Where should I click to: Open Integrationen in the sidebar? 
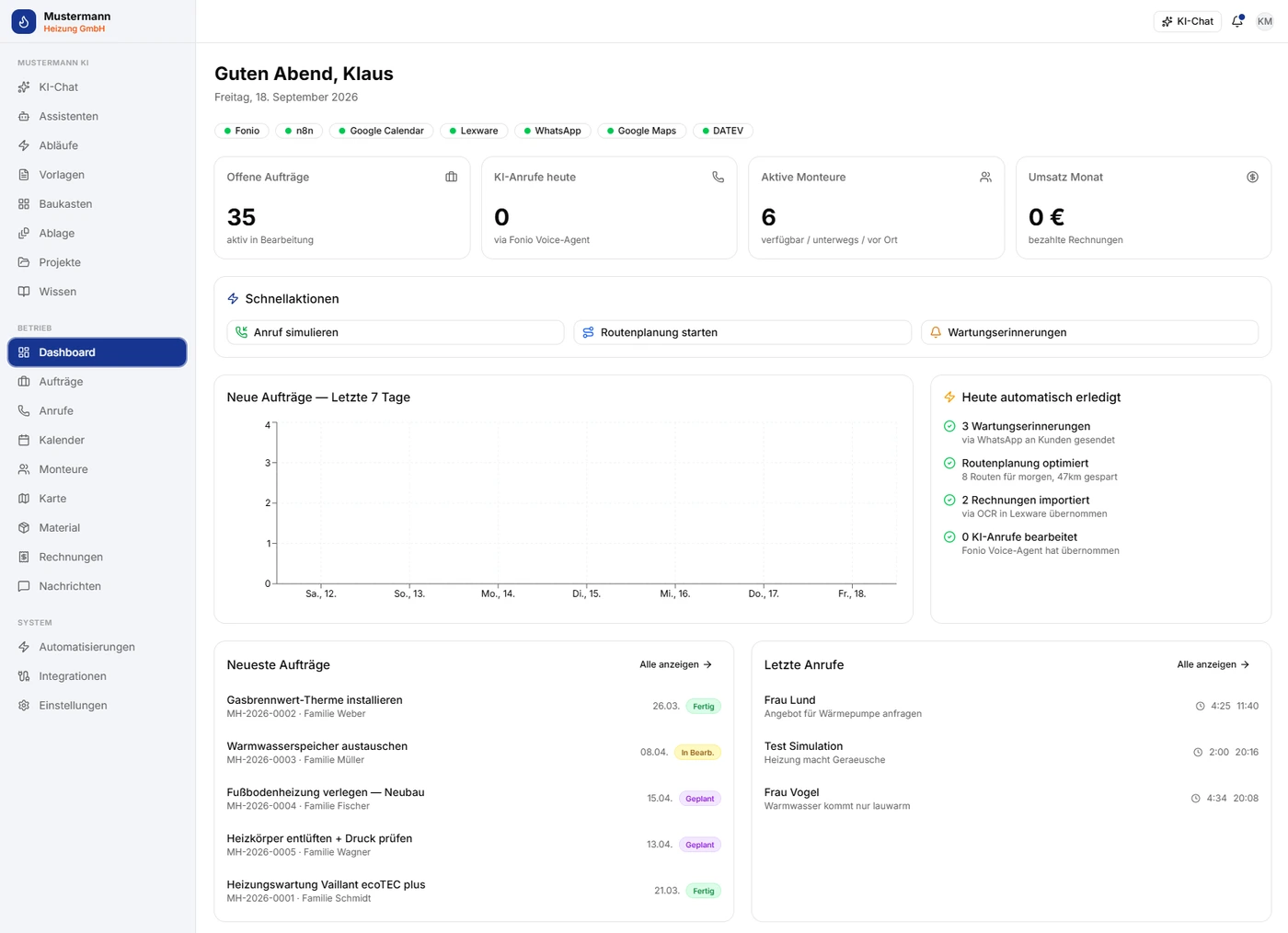click(98, 676)
